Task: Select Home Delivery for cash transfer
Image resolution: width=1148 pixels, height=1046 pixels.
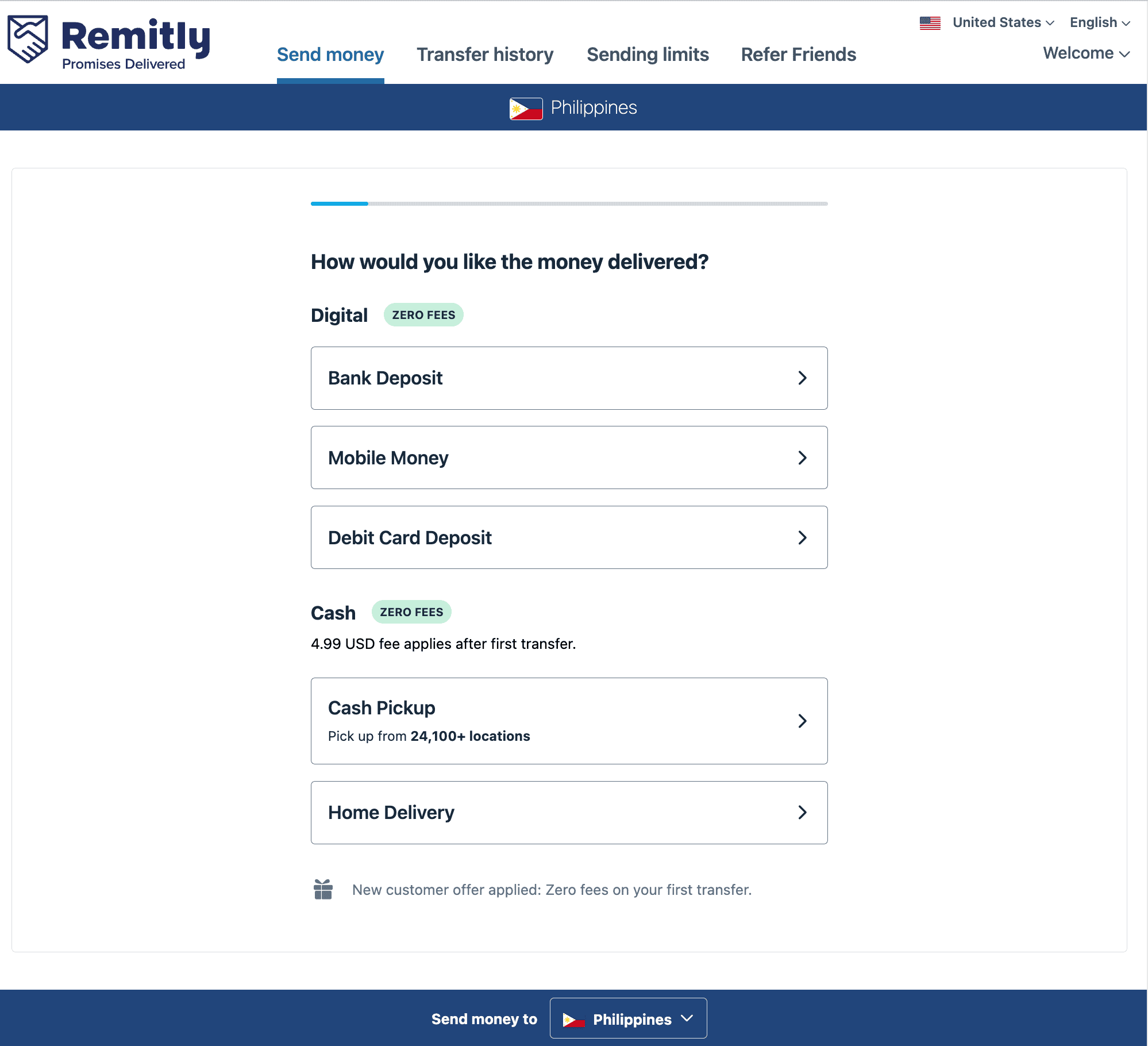Action: pos(569,812)
